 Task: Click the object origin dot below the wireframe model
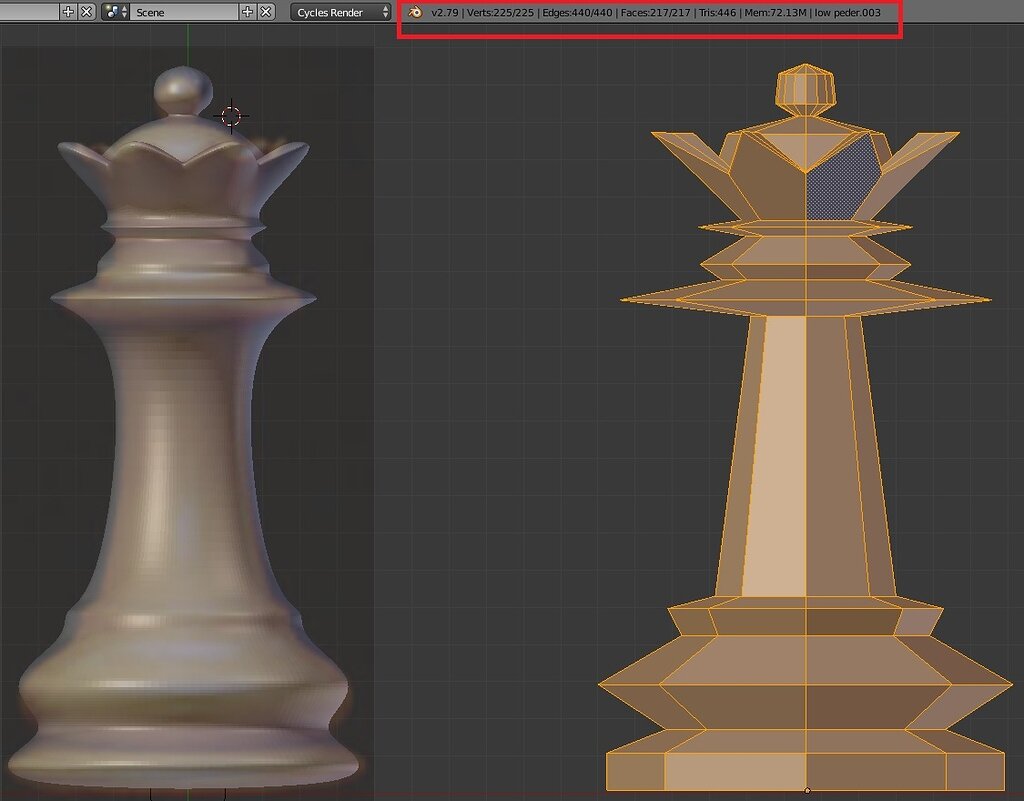[808, 789]
